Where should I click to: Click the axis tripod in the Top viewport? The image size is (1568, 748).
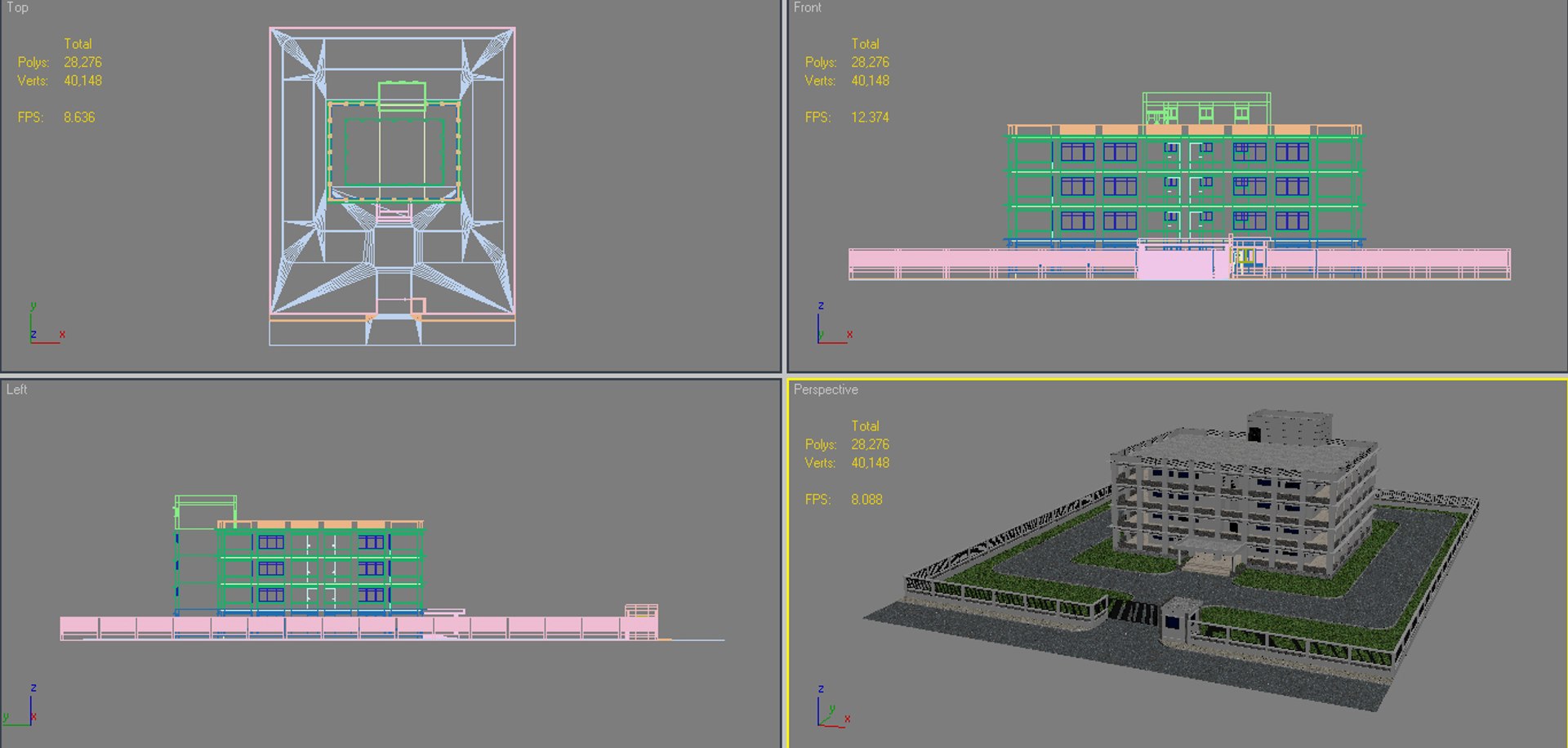point(46,323)
